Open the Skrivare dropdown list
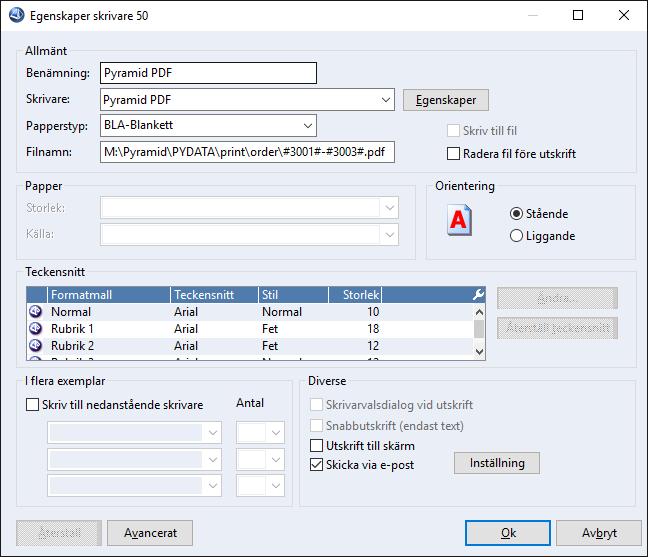The width and height of the screenshot is (648, 557). [386, 100]
